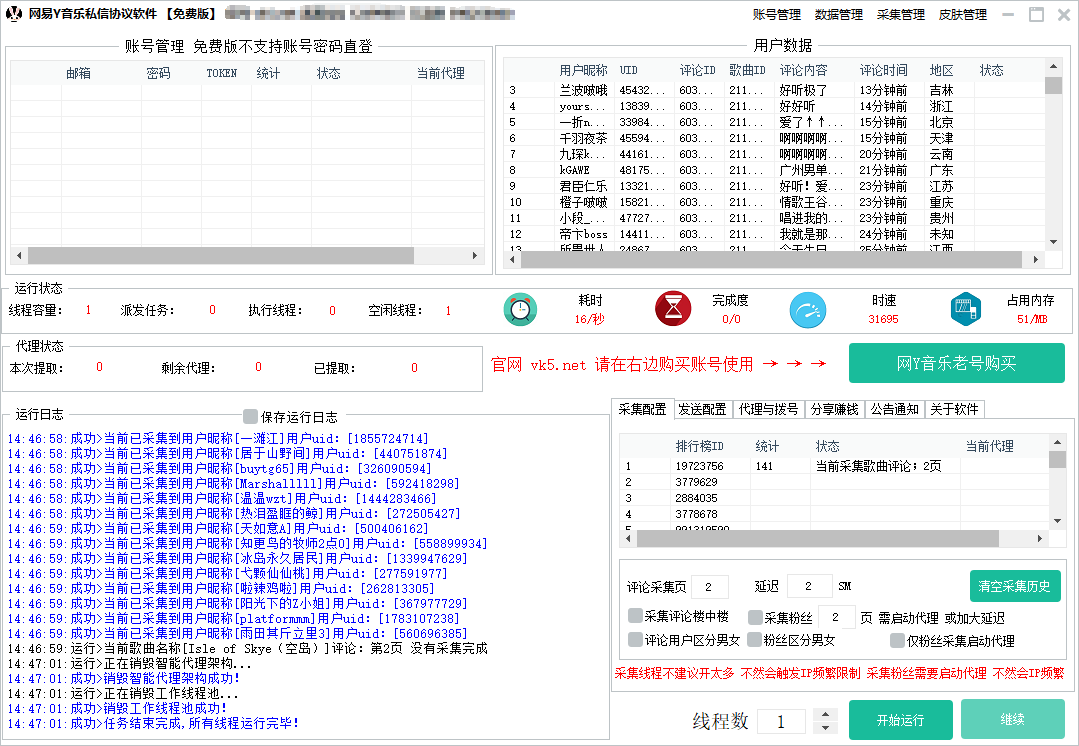Click the 清空采集历史 button
Screen dimensions: 1079x746
click(x=1015, y=586)
